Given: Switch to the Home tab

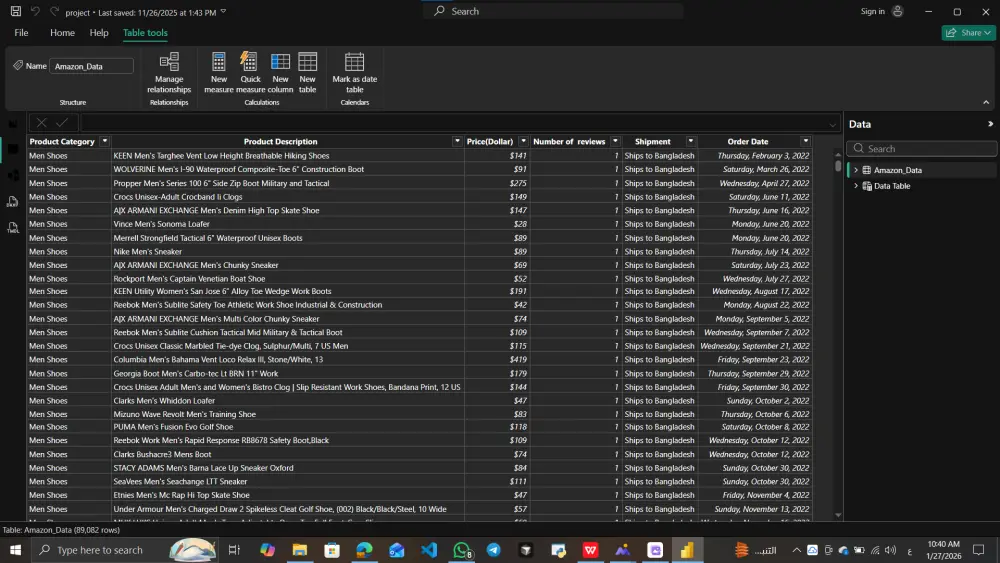Looking at the screenshot, I should point(62,33).
